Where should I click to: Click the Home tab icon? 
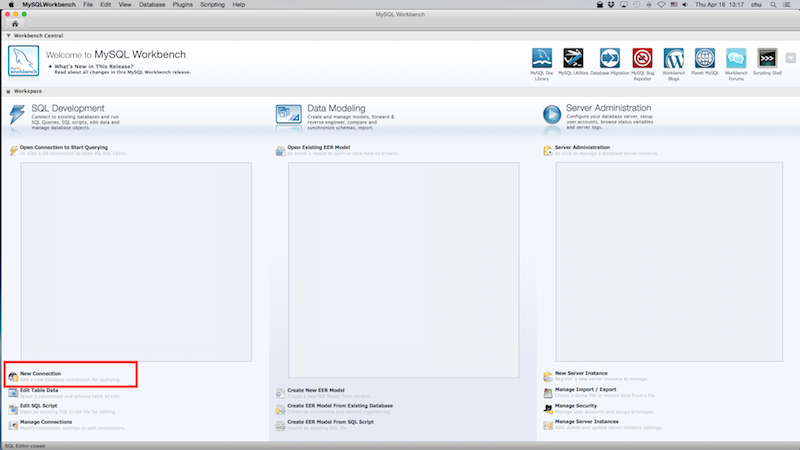coord(15,24)
